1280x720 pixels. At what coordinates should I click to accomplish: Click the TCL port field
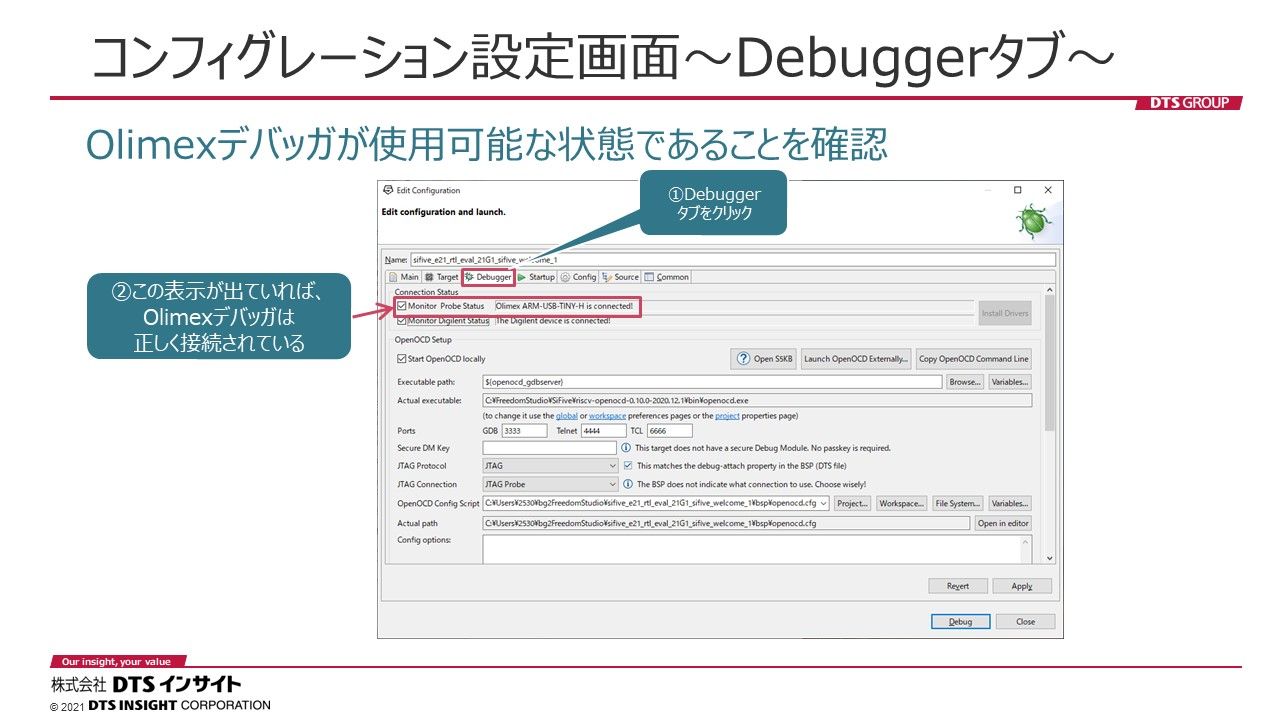click(x=670, y=431)
